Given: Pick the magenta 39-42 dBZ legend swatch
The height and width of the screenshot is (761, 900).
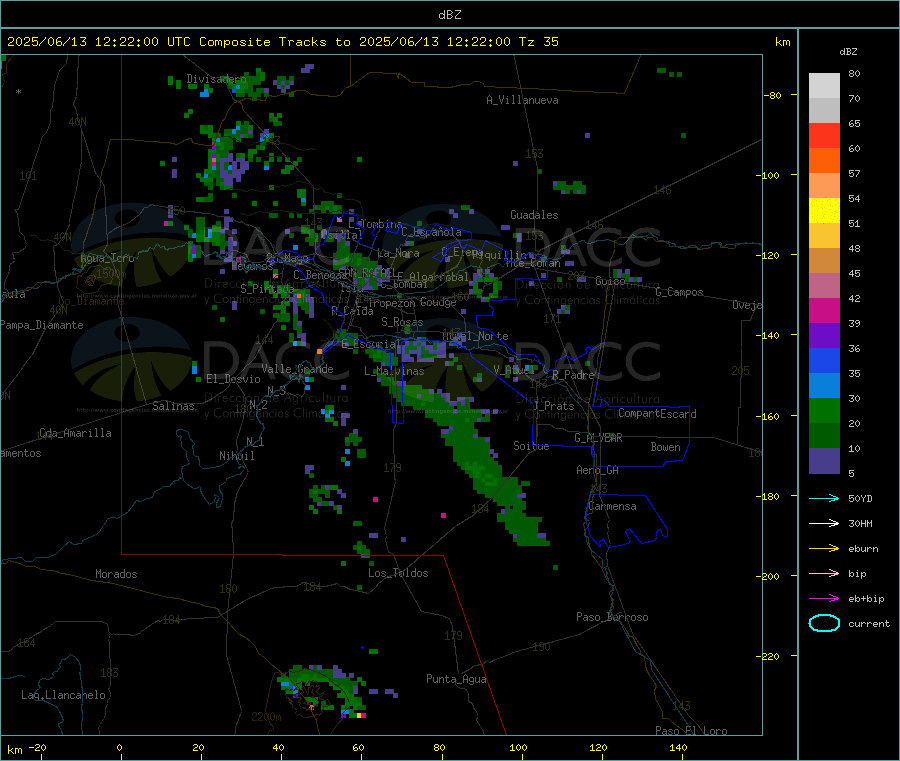Looking at the screenshot, I should (824, 310).
